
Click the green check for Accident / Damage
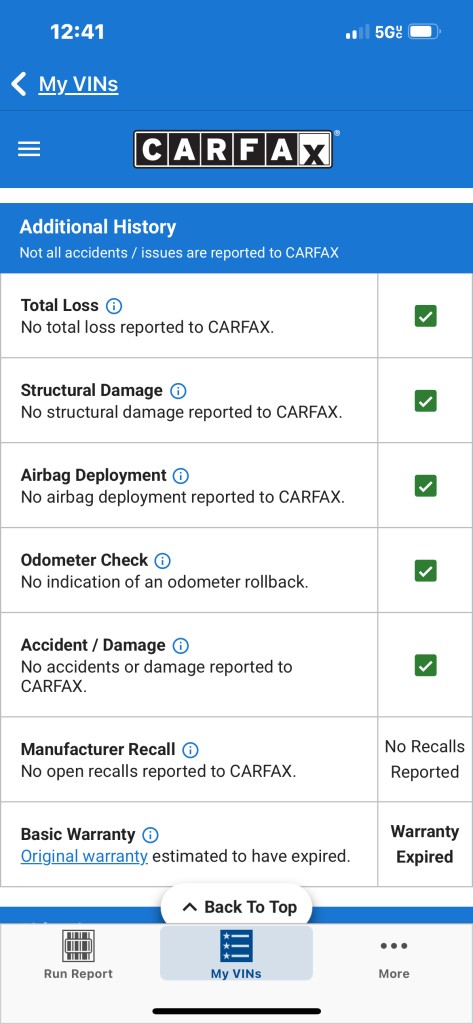(425, 665)
